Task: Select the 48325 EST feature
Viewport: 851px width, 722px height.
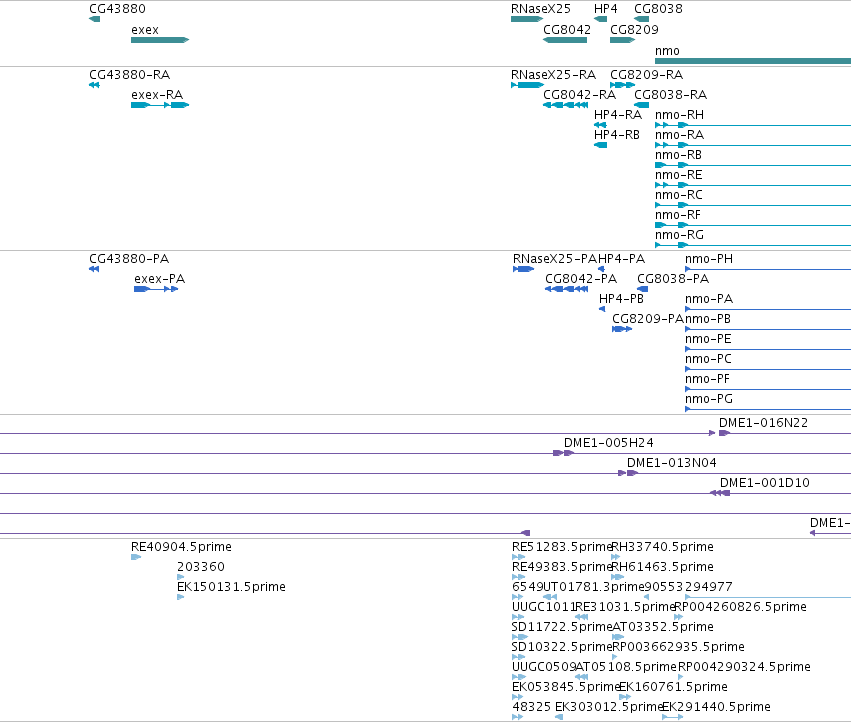Action: [517, 717]
